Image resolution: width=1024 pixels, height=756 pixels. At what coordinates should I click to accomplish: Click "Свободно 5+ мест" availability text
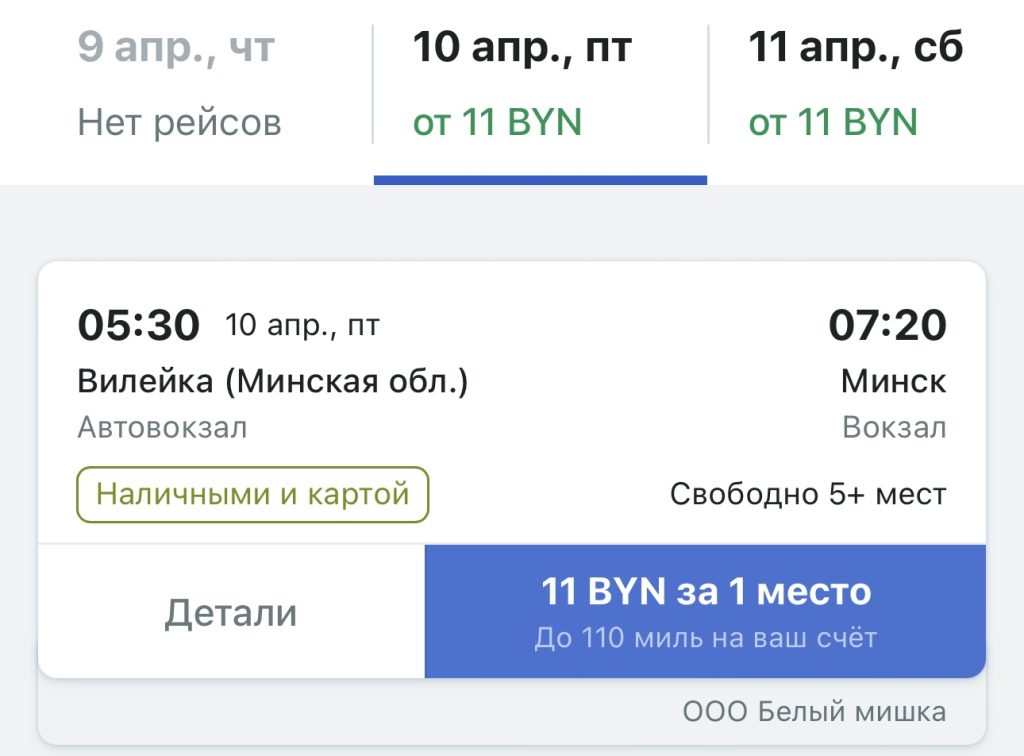click(x=808, y=494)
